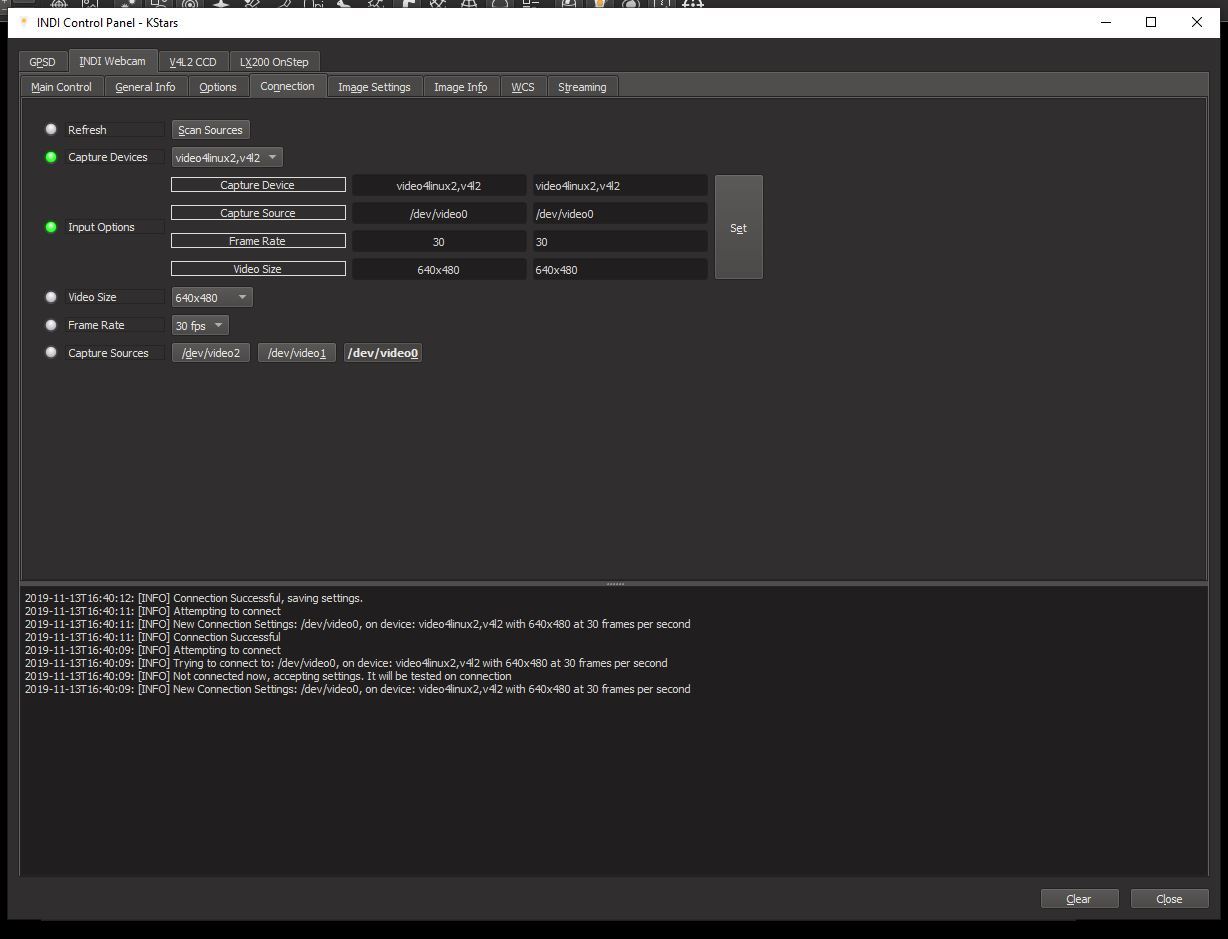The image size is (1228, 939).
Task: Switch to the Image Info tab
Action: point(461,87)
